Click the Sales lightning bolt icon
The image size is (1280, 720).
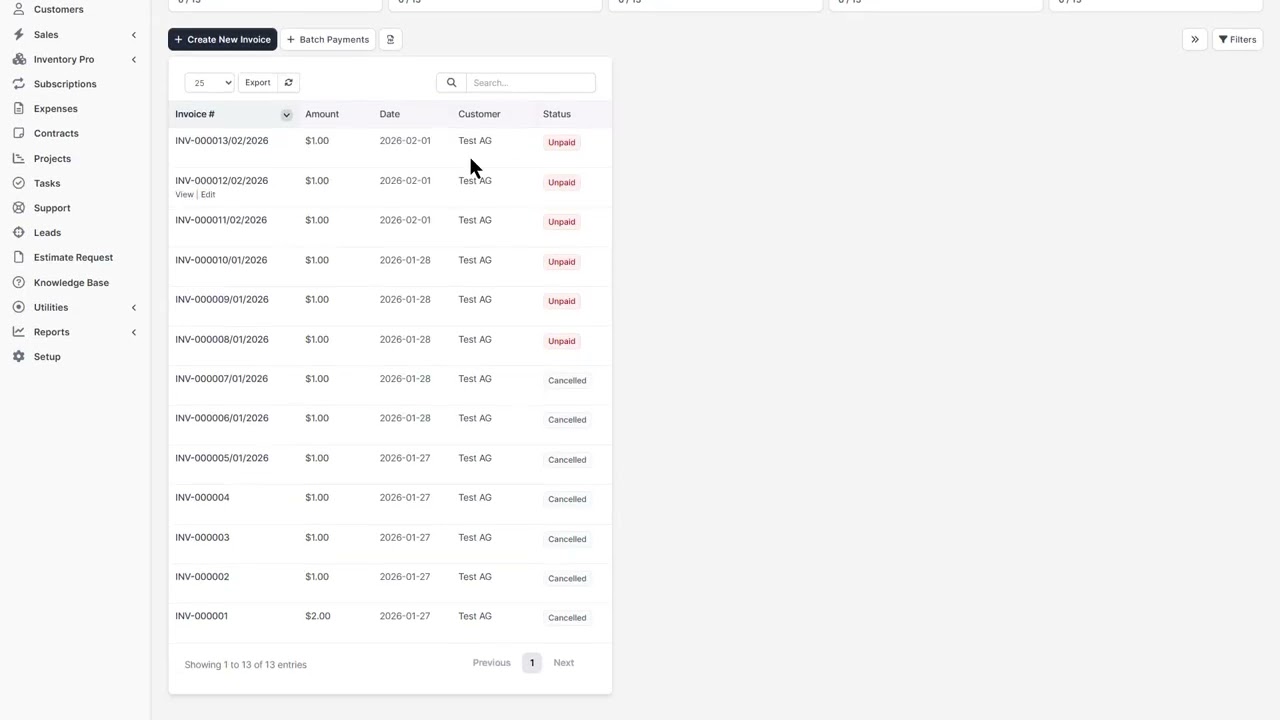tap(18, 34)
